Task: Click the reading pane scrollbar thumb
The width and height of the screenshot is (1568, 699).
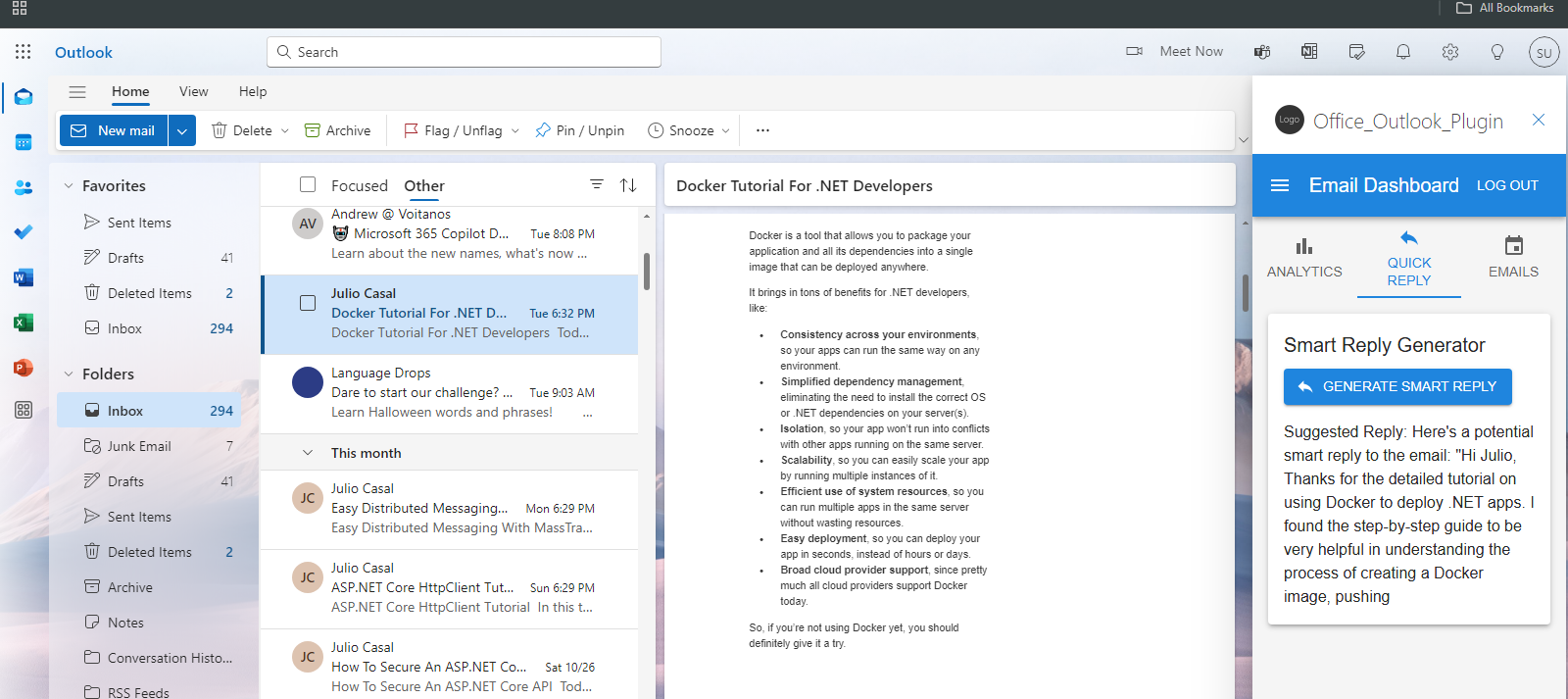Action: [1246, 292]
